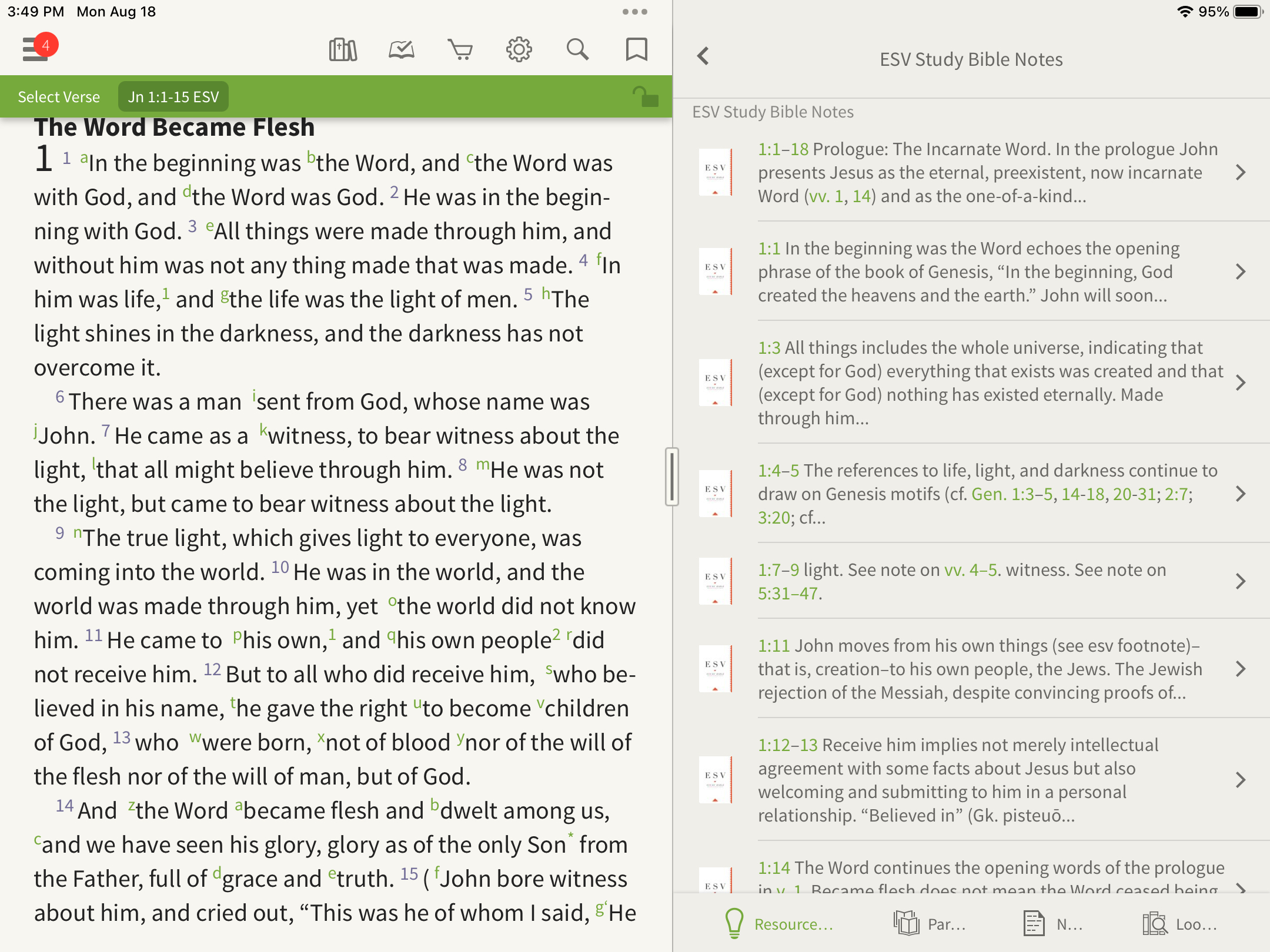Open the Resource Guide tab label

(794, 924)
